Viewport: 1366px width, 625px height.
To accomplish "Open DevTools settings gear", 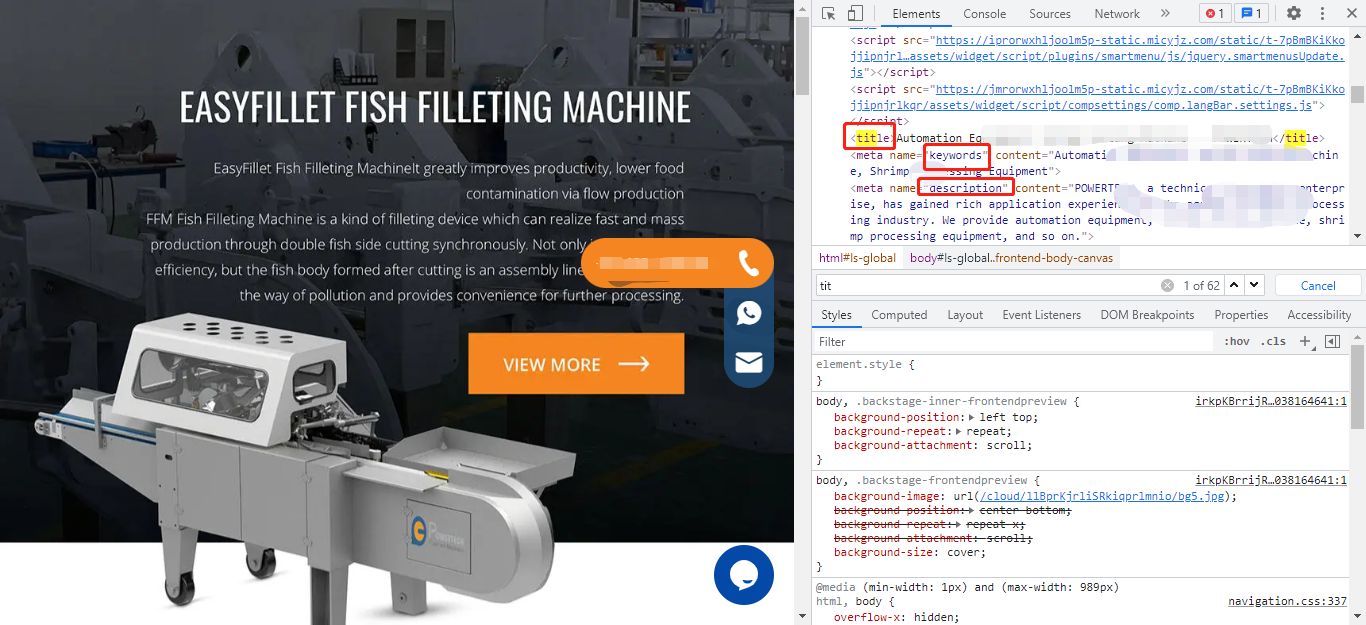I will click(x=1294, y=13).
